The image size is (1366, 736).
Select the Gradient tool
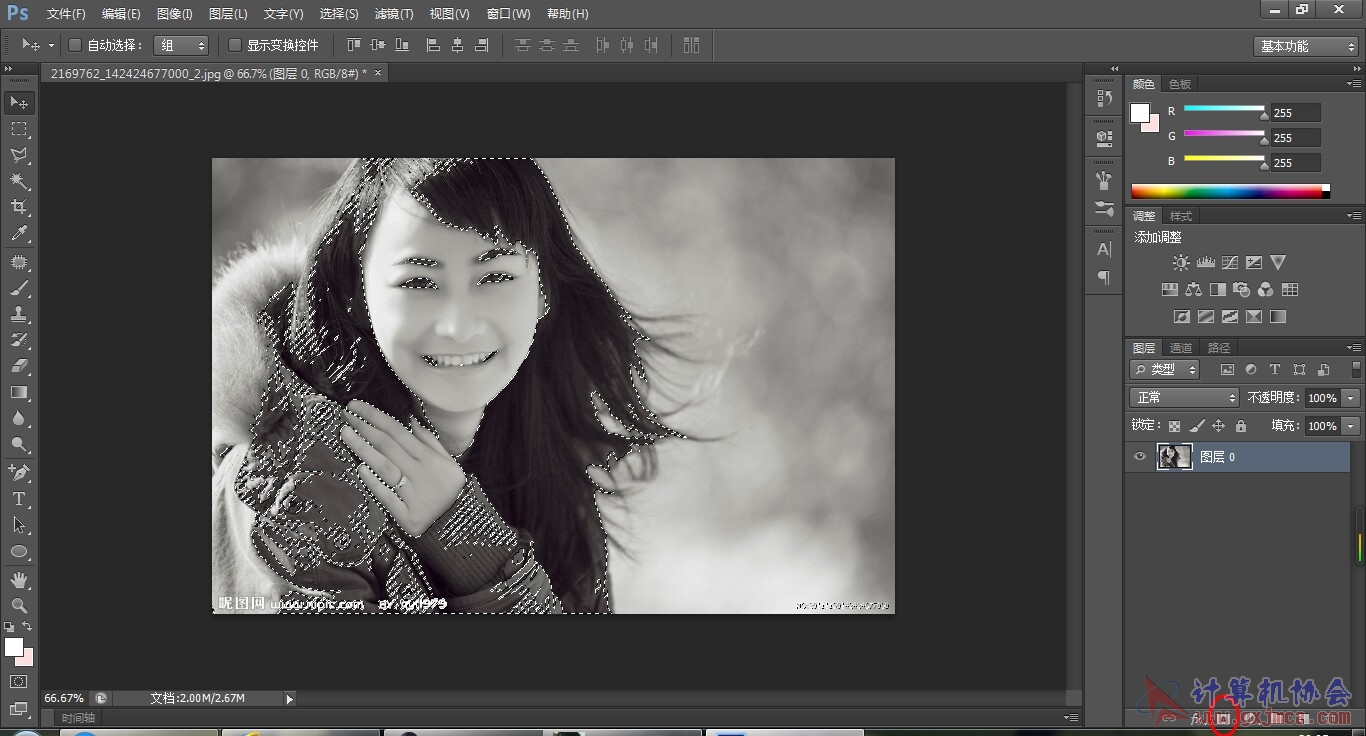click(19, 392)
